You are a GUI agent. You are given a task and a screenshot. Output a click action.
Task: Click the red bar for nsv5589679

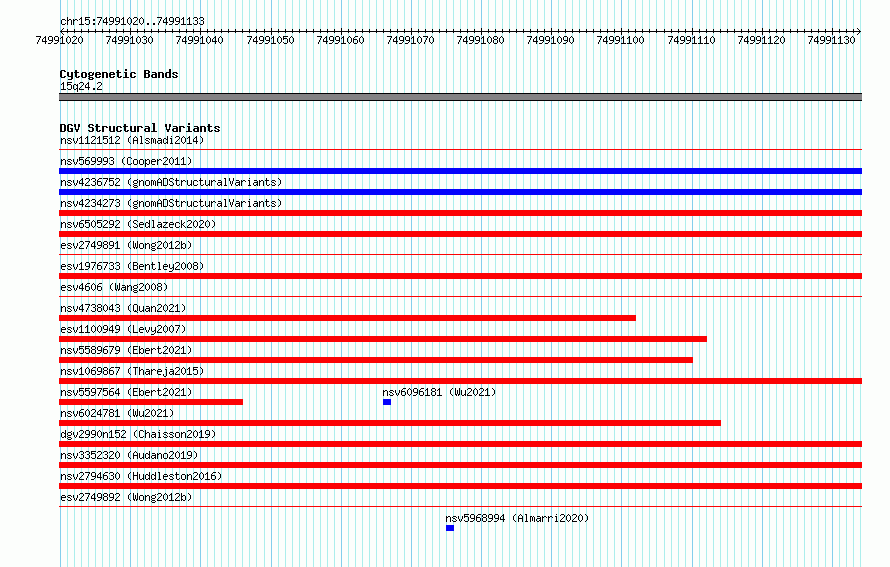tap(376, 360)
